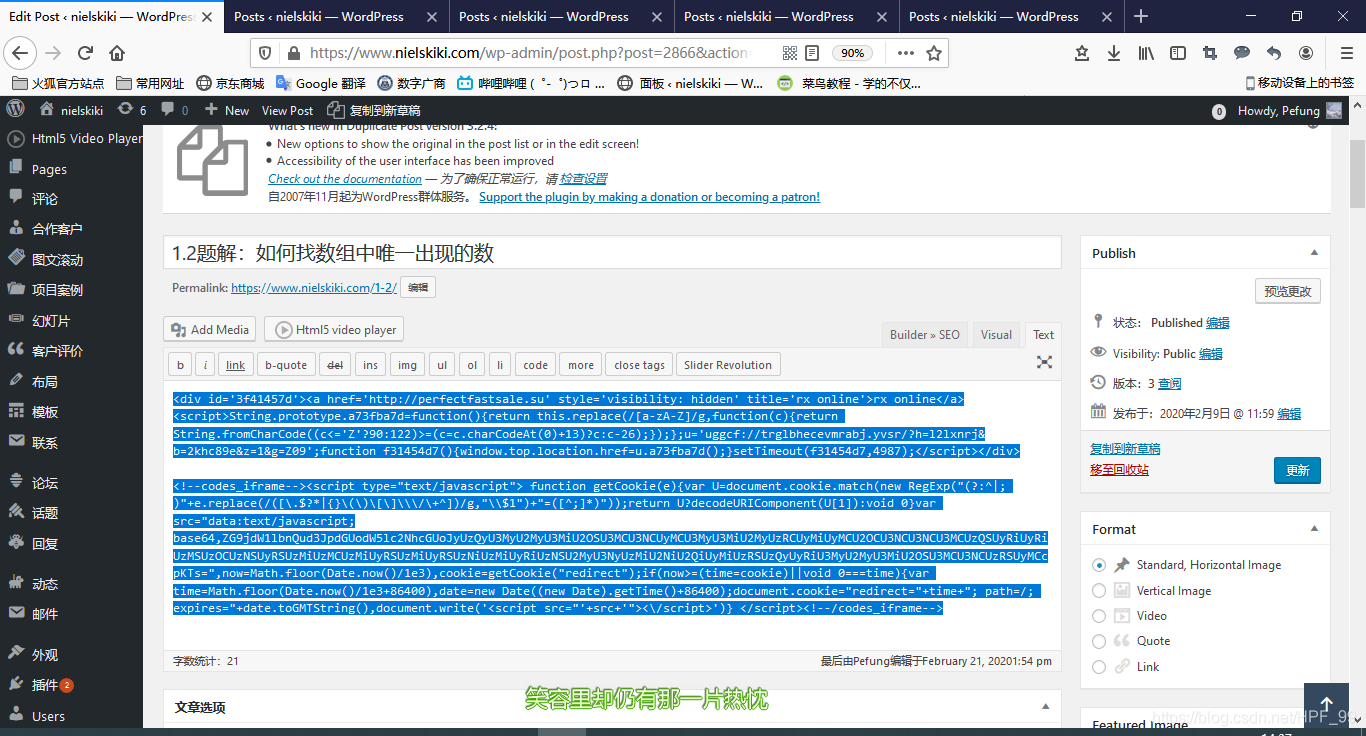
Task: Collapse the Publish panel
Action: (1314, 253)
